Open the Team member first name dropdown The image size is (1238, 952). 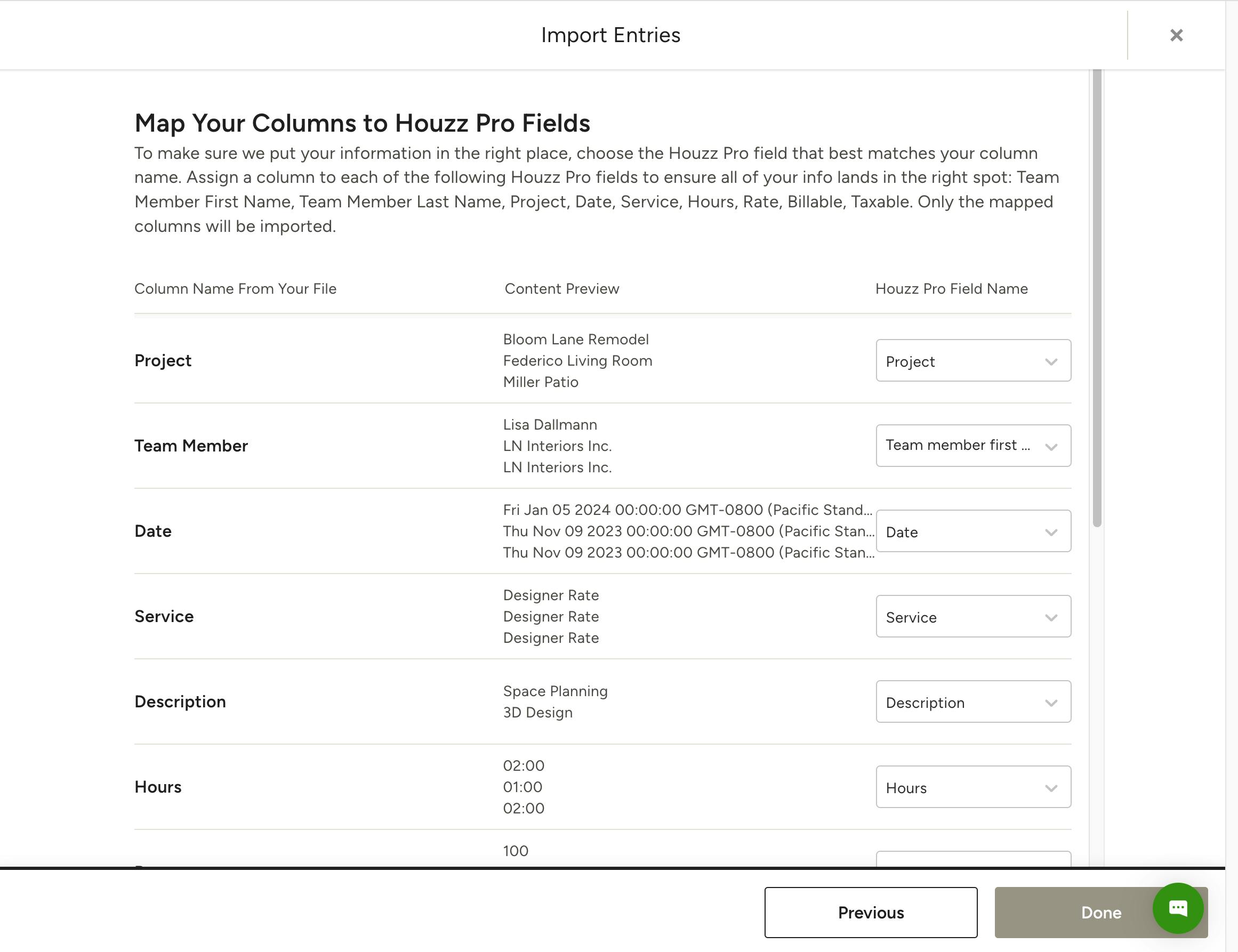point(973,446)
